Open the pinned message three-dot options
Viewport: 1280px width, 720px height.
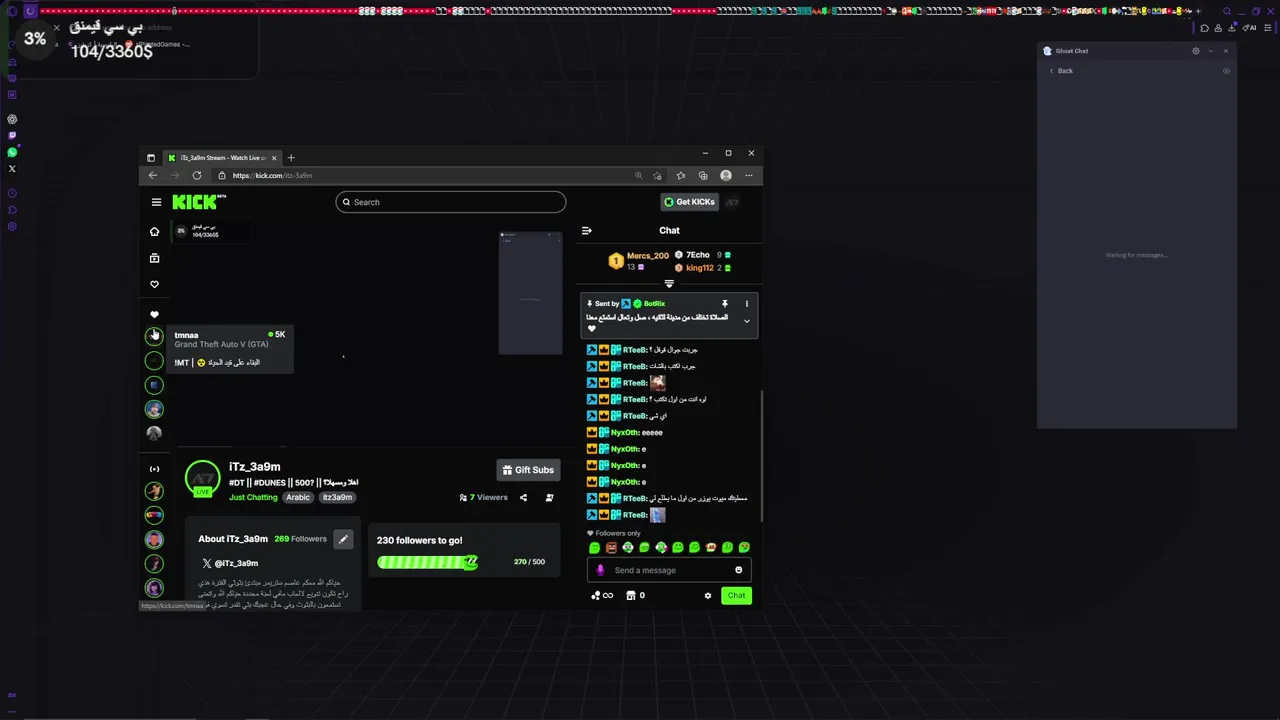pyautogui.click(x=746, y=303)
